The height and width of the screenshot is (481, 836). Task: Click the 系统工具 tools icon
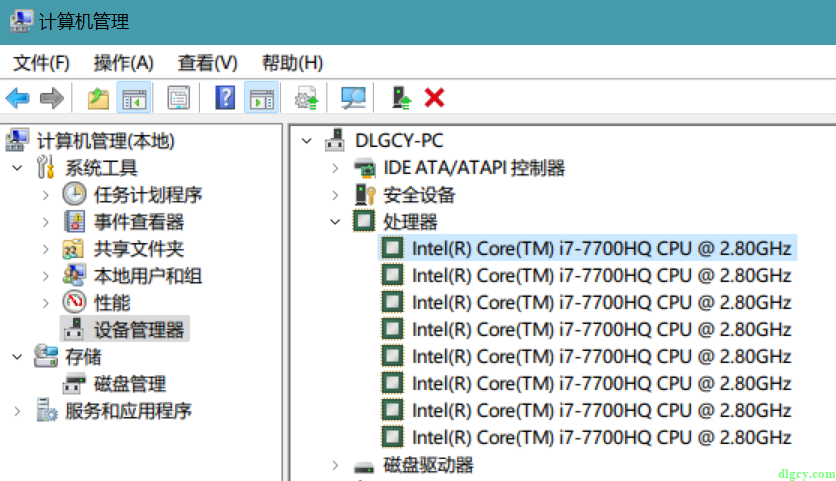tap(46, 167)
